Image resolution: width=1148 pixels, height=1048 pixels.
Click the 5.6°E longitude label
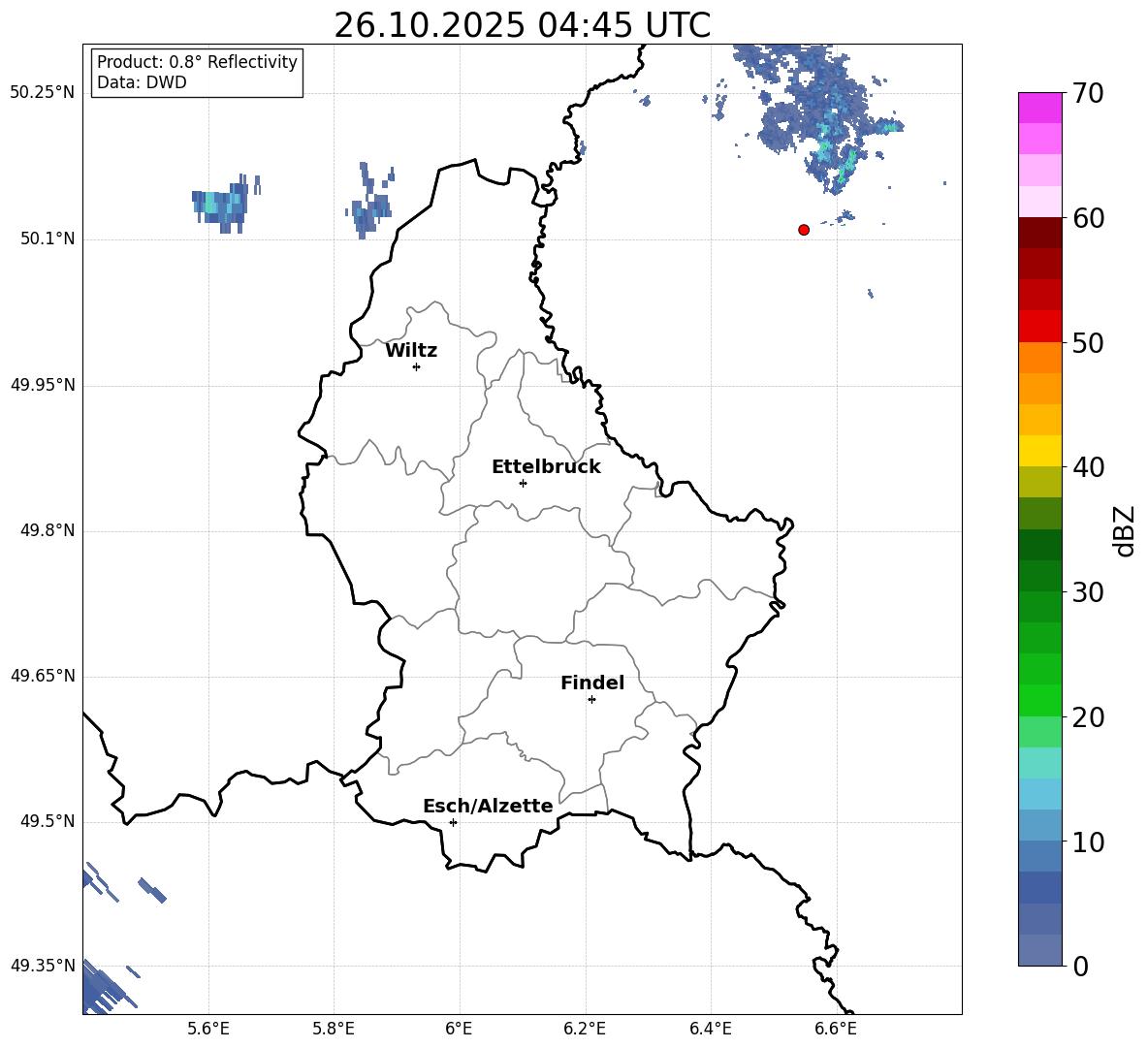(208, 1029)
